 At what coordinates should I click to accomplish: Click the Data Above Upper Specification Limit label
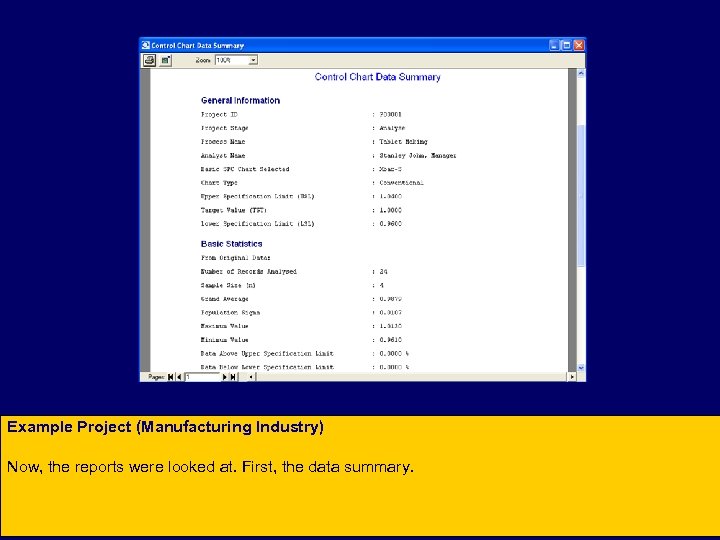coord(267,354)
